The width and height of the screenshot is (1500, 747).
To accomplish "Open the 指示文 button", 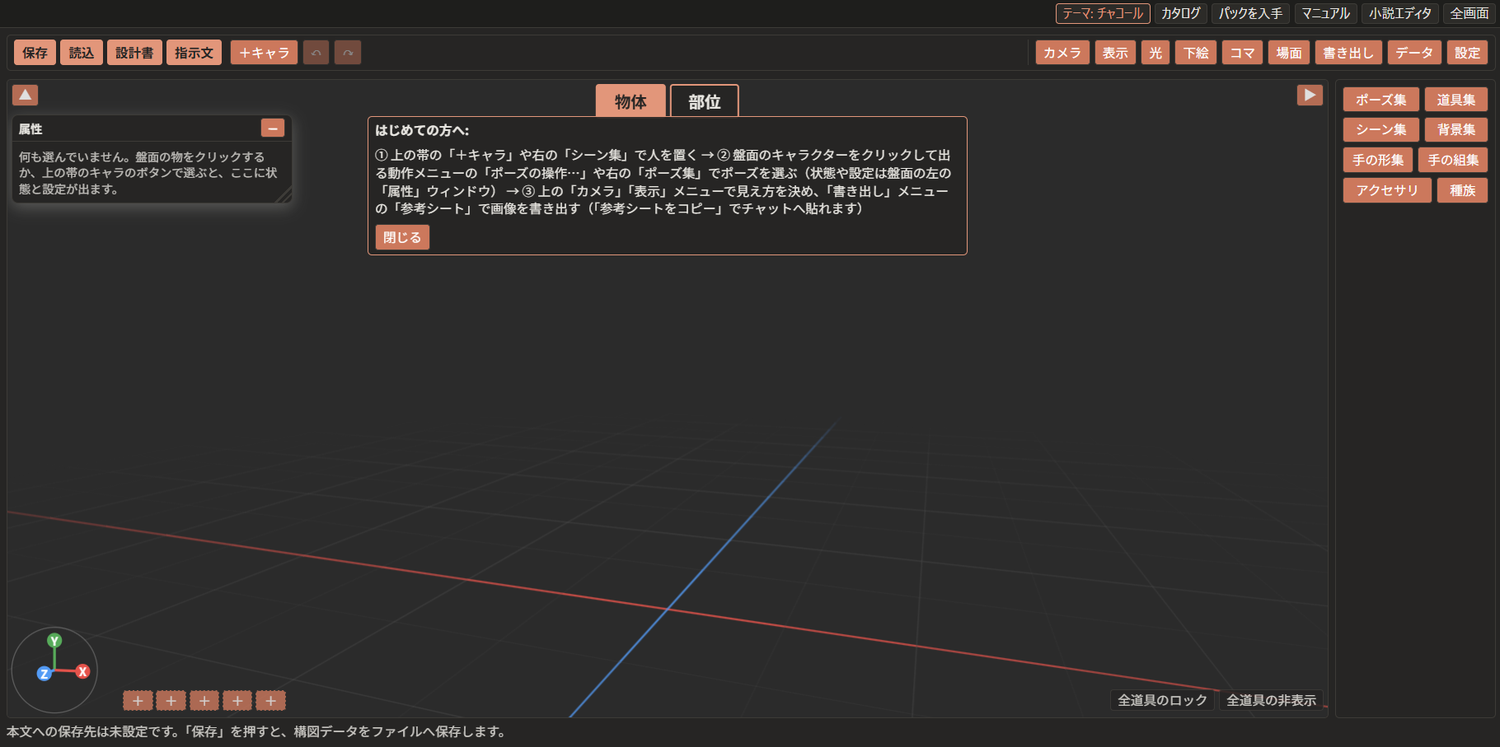I will [194, 53].
